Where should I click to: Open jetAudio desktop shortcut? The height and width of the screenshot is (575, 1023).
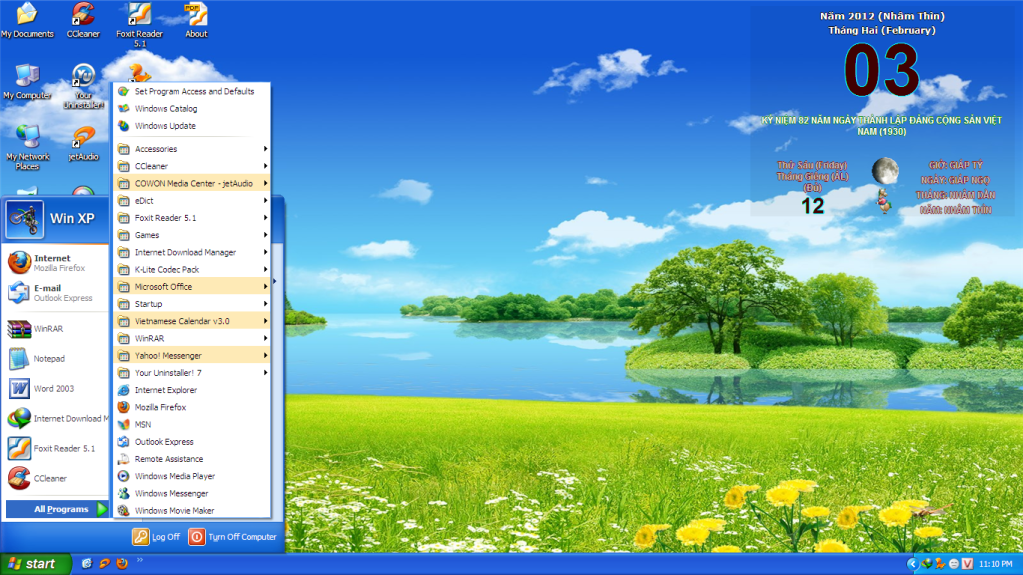83,144
